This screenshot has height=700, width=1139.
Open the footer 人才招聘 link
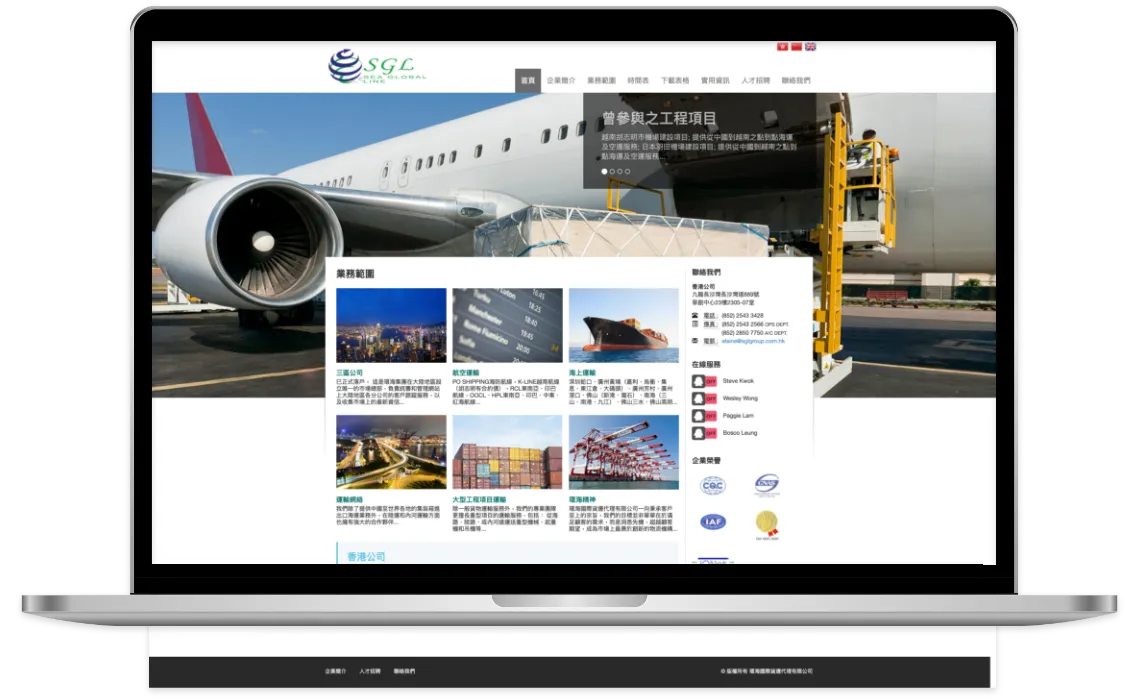click(370, 672)
